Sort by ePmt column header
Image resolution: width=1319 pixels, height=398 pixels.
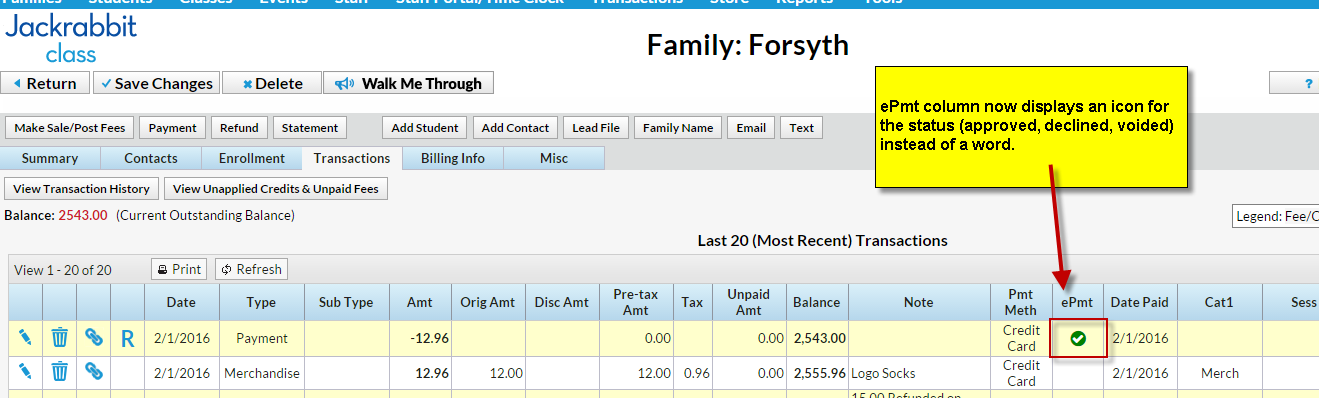pos(1078,302)
